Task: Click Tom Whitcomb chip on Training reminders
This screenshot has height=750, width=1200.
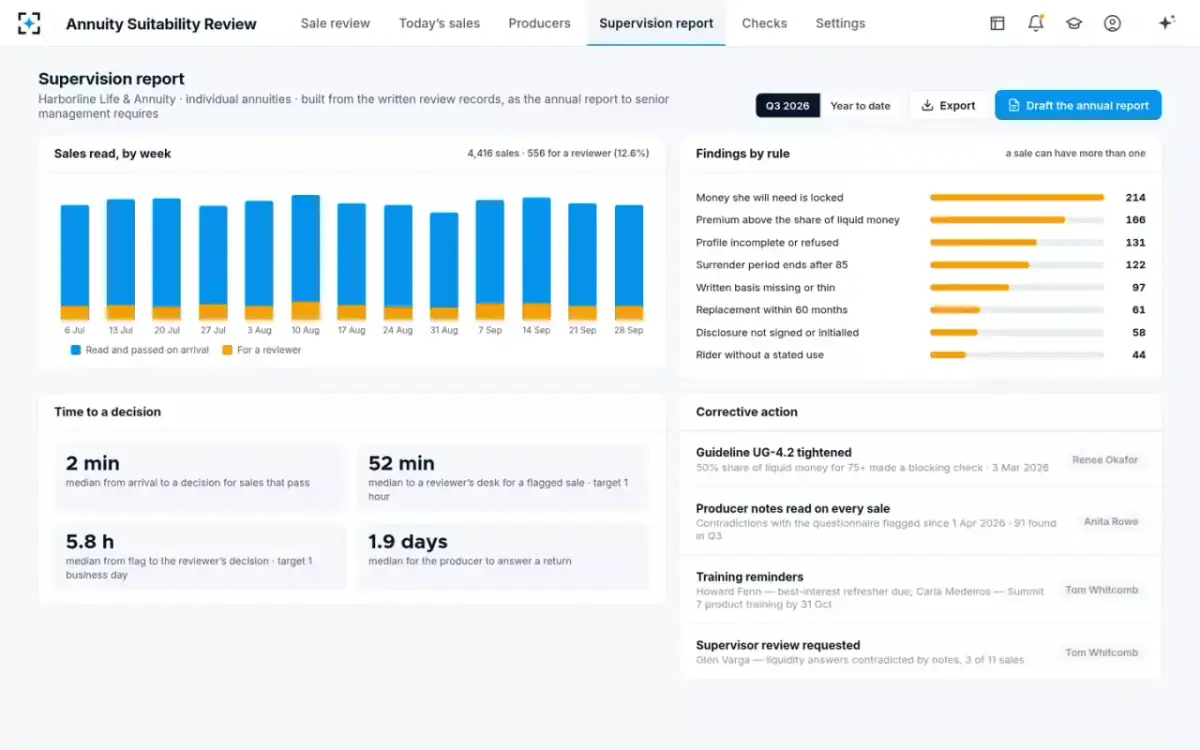Action: pyautogui.click(x=1101, y=590)
